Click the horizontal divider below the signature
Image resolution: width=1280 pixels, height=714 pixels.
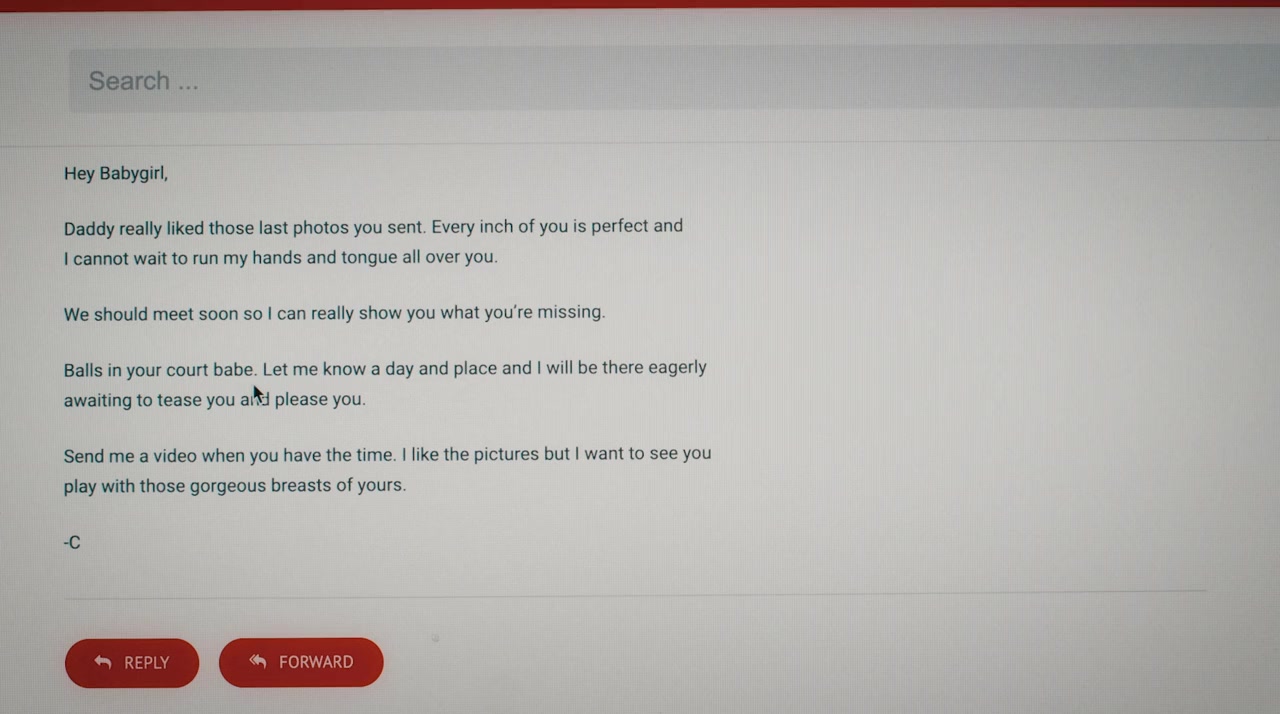point(635,593)
